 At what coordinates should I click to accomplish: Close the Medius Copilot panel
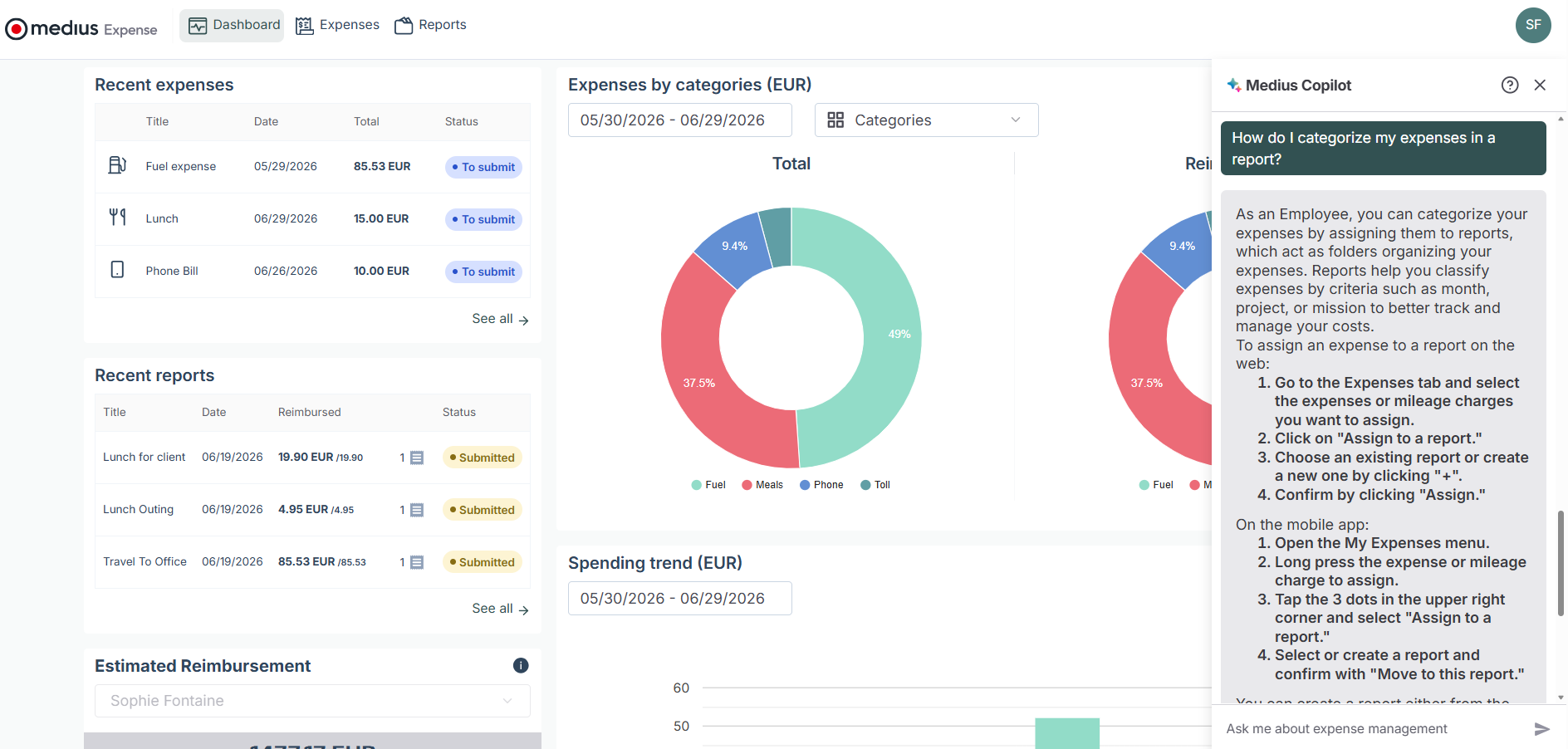click(1540, 85)
